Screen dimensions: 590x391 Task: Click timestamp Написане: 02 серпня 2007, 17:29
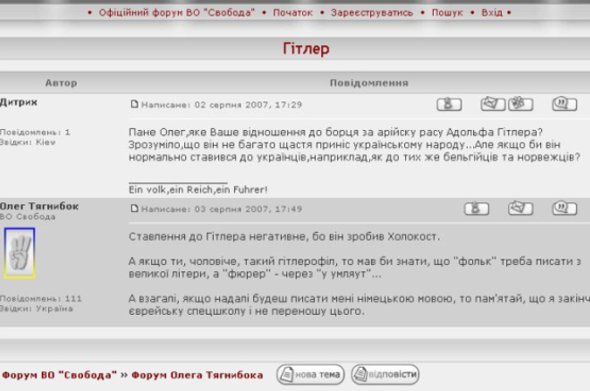click(222, 105)
